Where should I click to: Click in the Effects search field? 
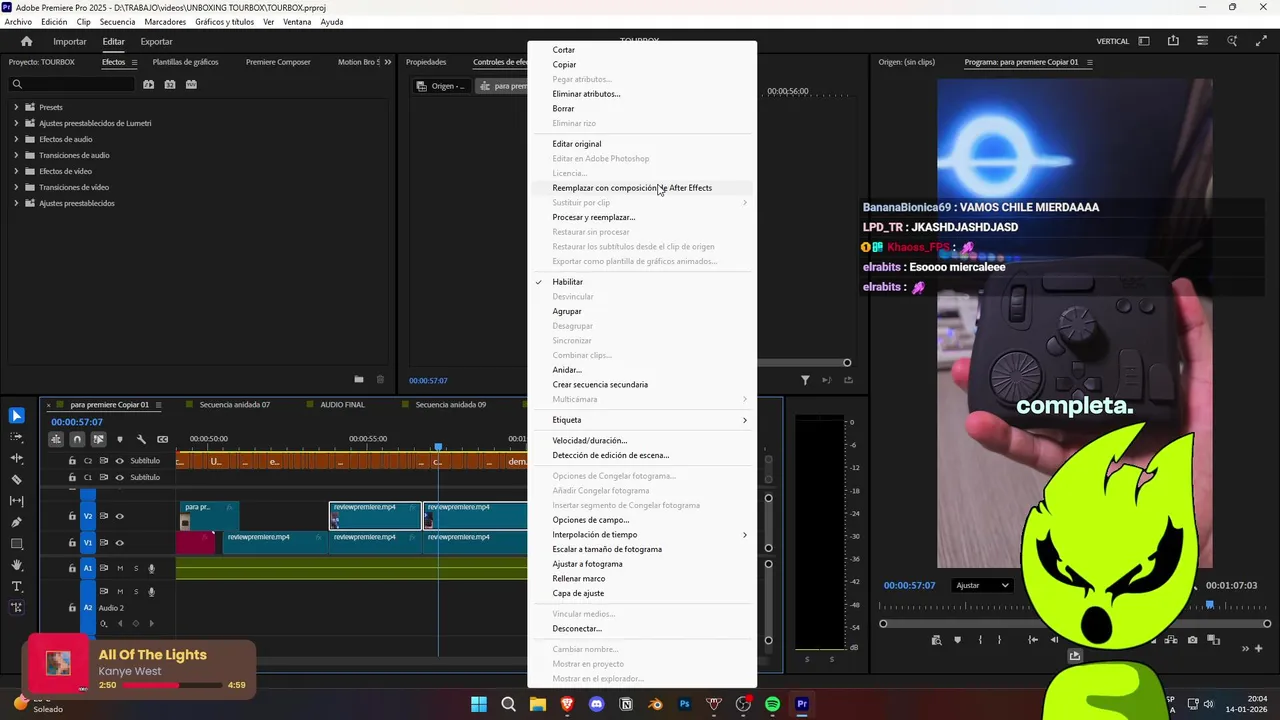[70, 84]
